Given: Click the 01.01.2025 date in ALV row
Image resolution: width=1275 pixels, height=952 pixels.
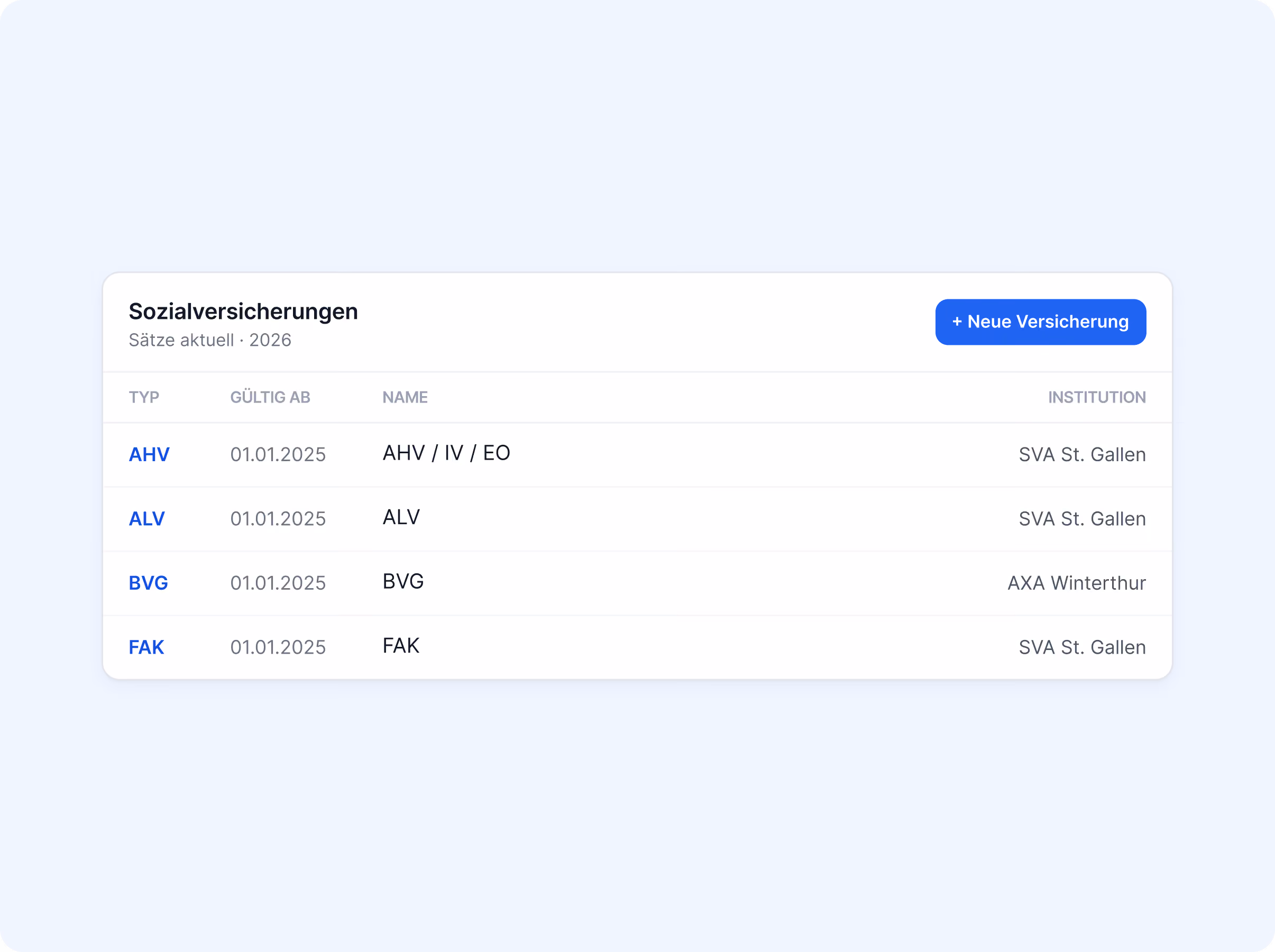Looking at the screenshot, I should 278,519.
